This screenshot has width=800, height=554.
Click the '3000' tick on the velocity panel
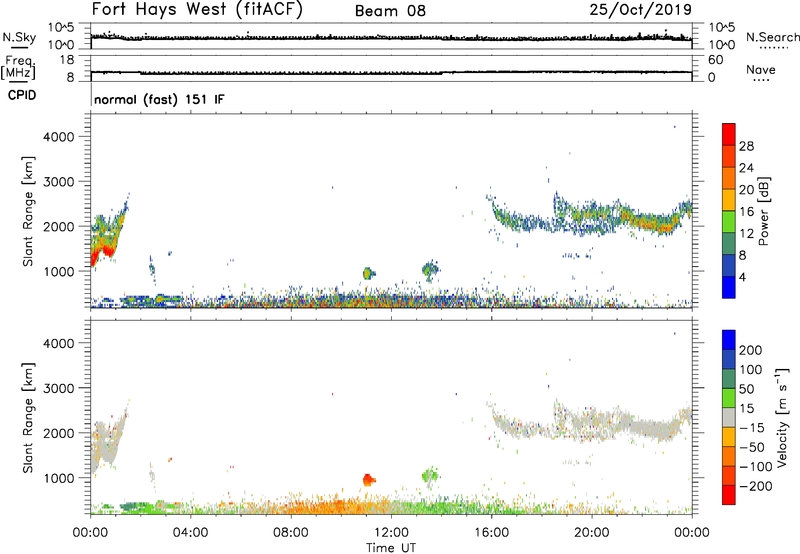point(59,388)
